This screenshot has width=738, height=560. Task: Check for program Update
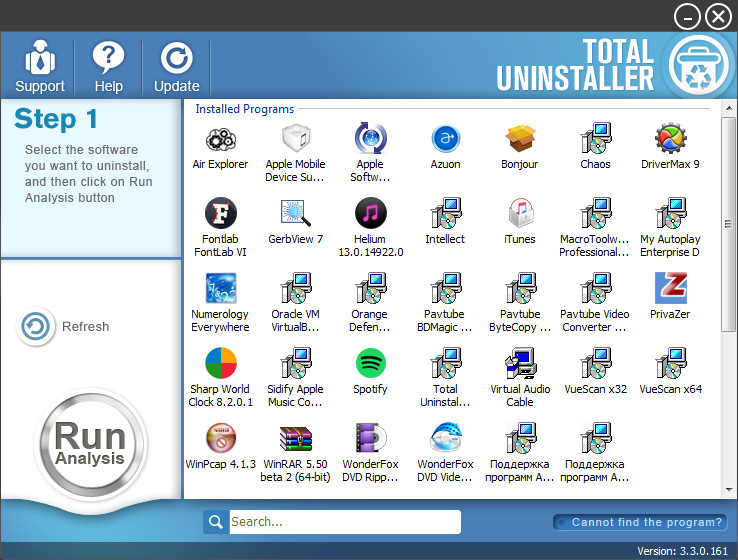click(x=176, y=66)
